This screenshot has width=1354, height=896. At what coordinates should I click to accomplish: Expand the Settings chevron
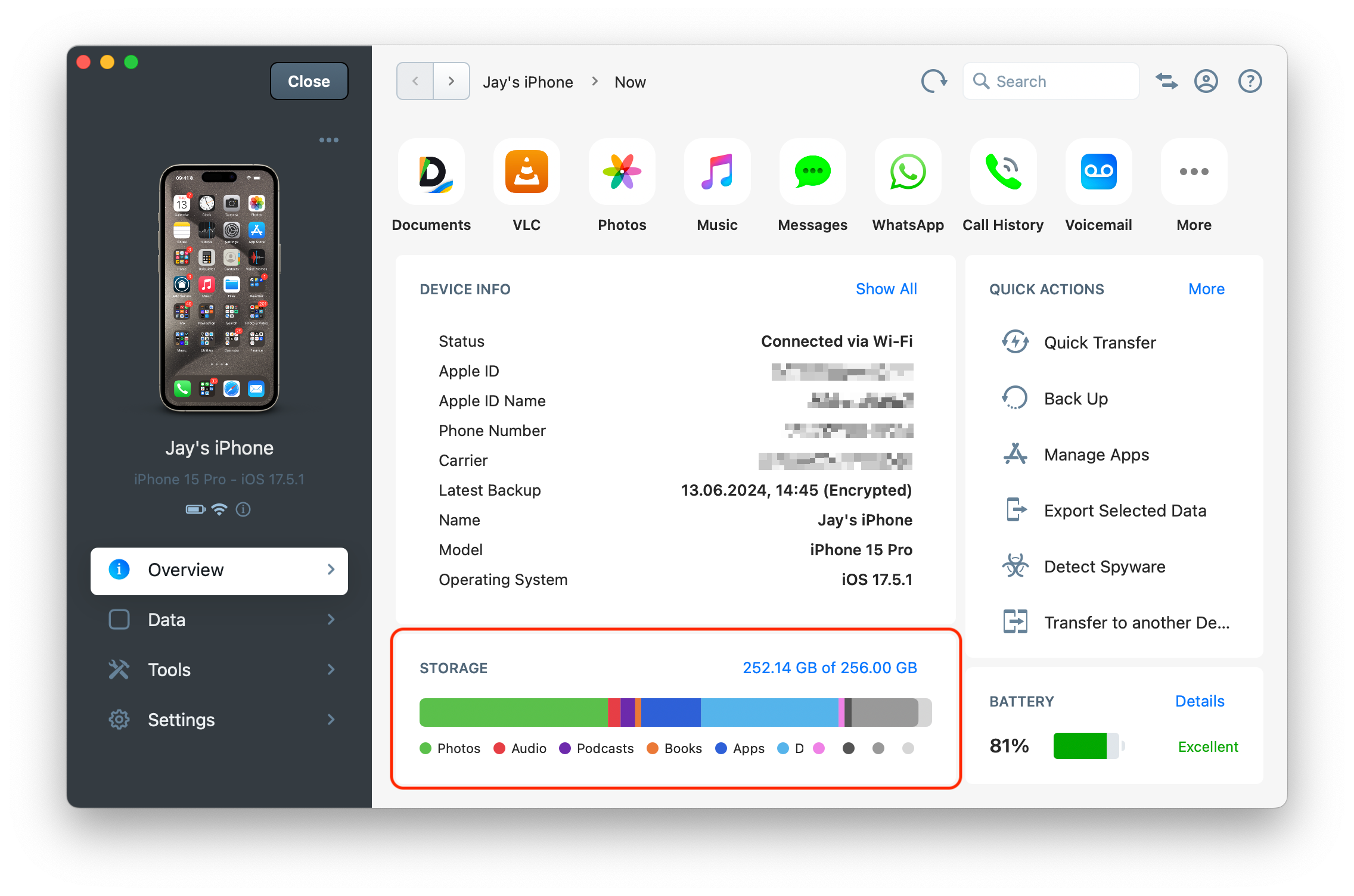coord(331,720)
